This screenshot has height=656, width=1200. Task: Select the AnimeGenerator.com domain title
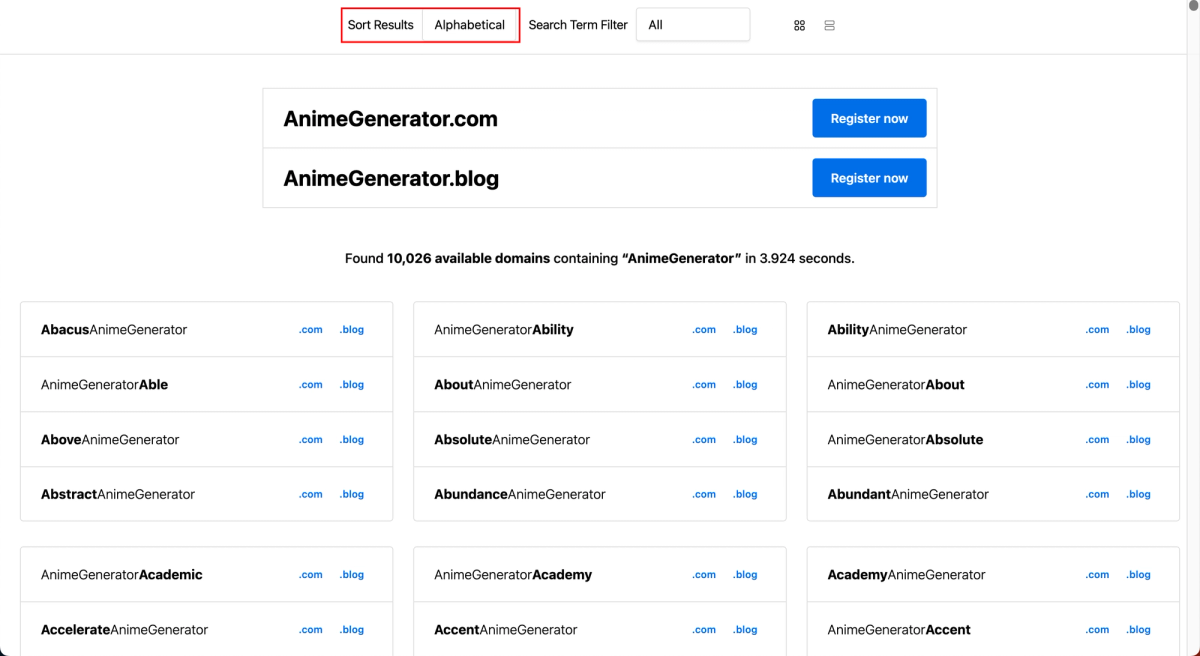(390, 119)
